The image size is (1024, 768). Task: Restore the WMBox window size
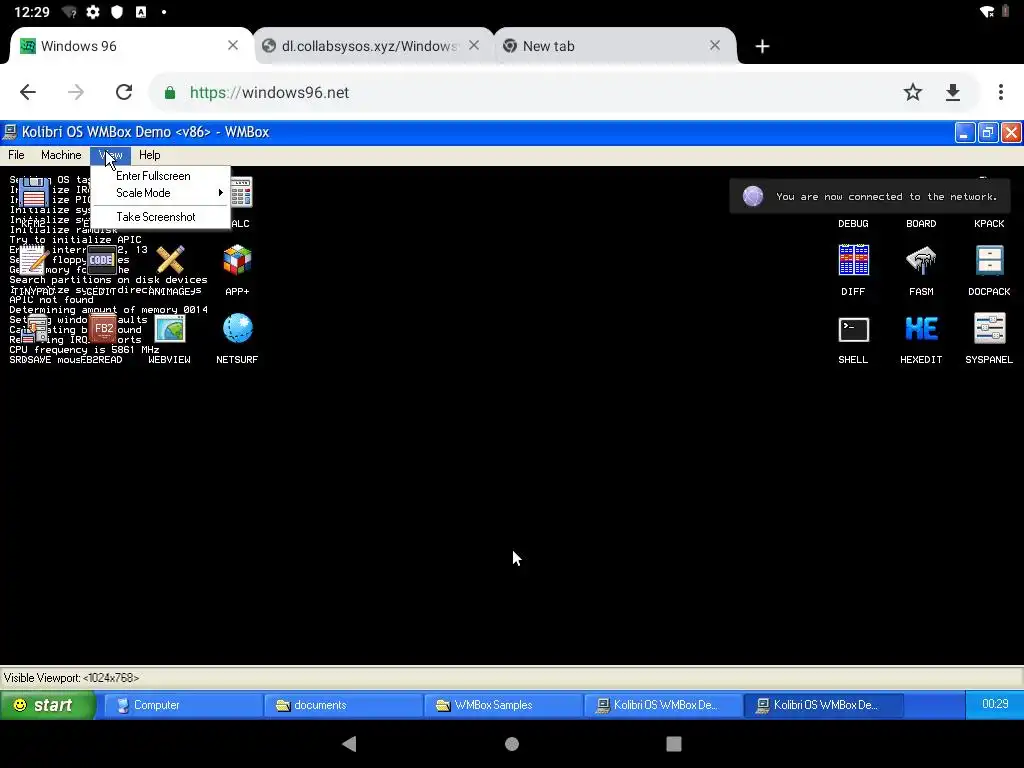coord(987,133)
